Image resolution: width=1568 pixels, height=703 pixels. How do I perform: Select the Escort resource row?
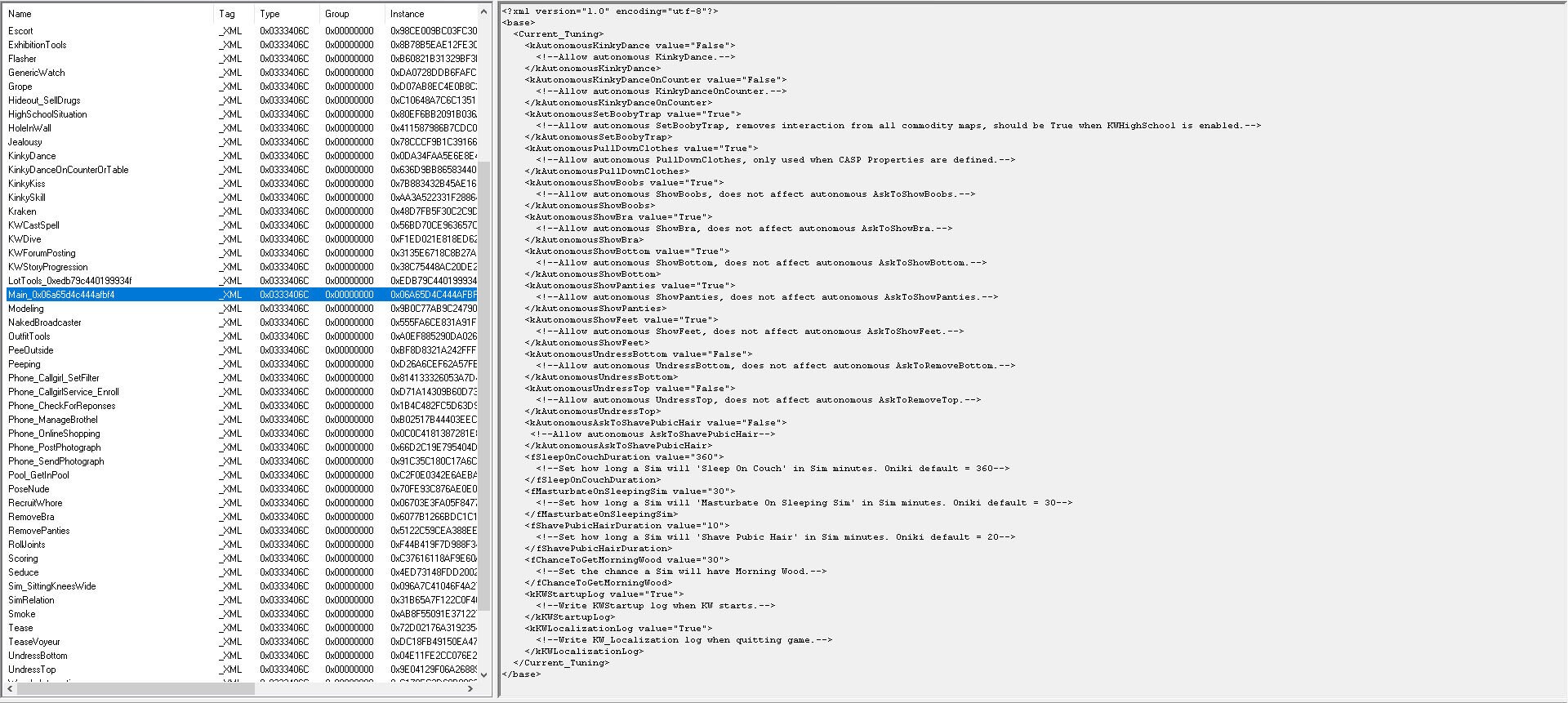(x=242, y=31)
